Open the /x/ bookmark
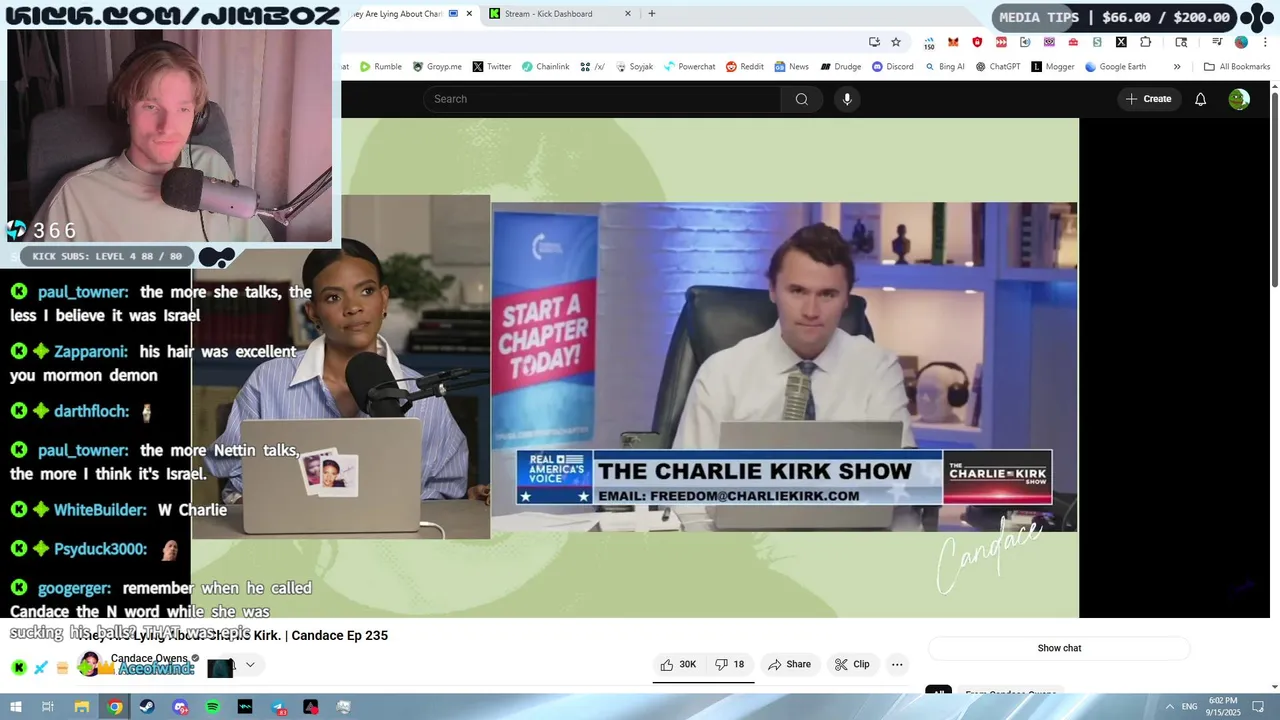The height and width of the screenshot is (720, 1280). (592, 67)
